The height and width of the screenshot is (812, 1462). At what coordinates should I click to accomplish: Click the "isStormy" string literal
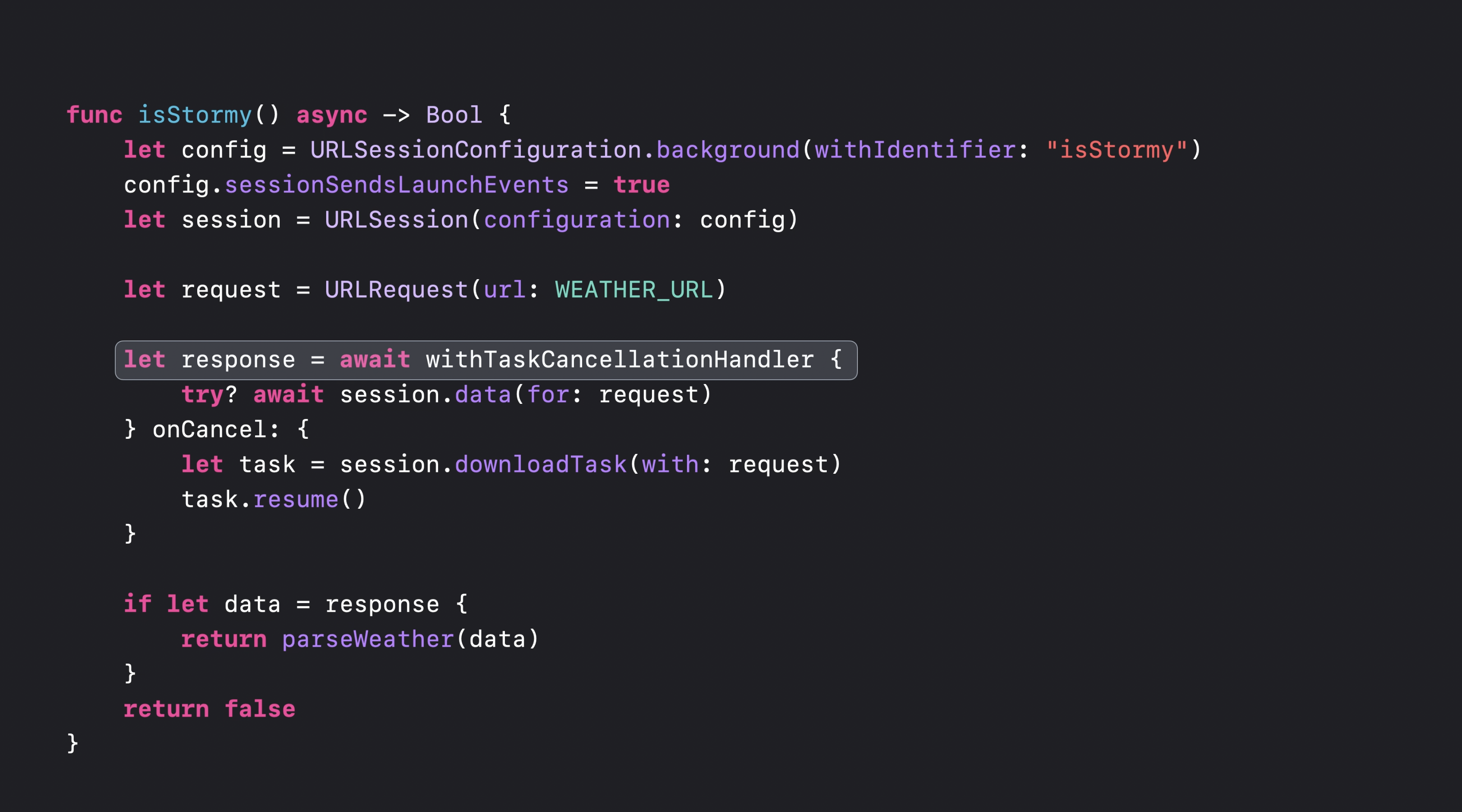[1116, 150]
